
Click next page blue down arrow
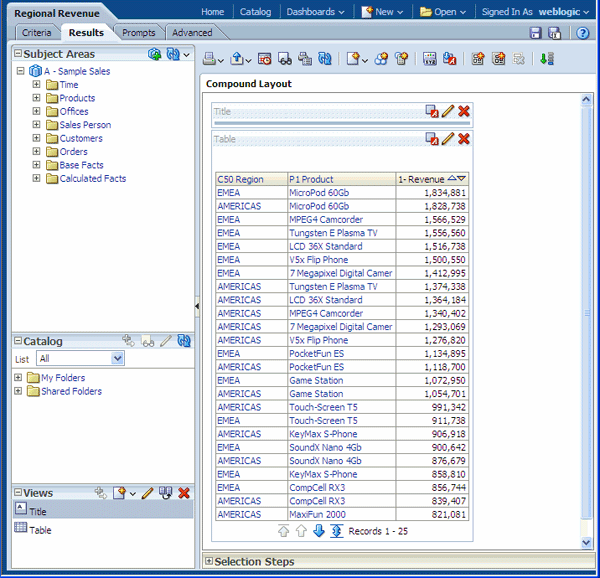coord(318,530)
